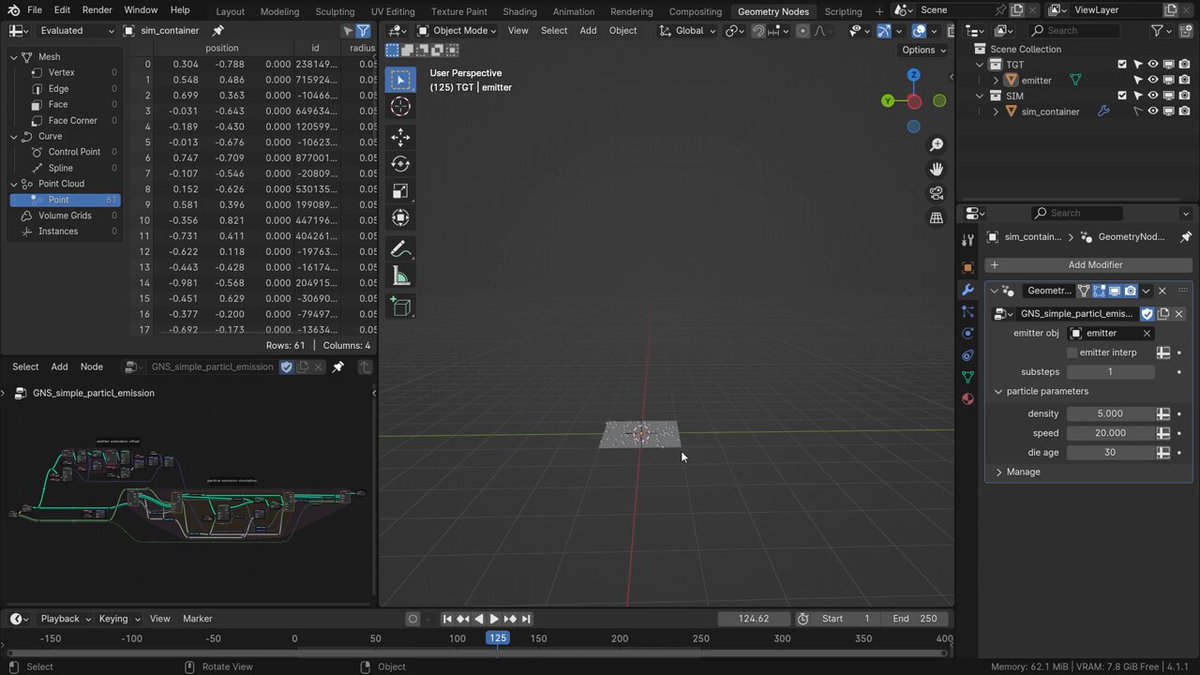
Task: Click the End frame 250 field
Action: pos(913,619)
